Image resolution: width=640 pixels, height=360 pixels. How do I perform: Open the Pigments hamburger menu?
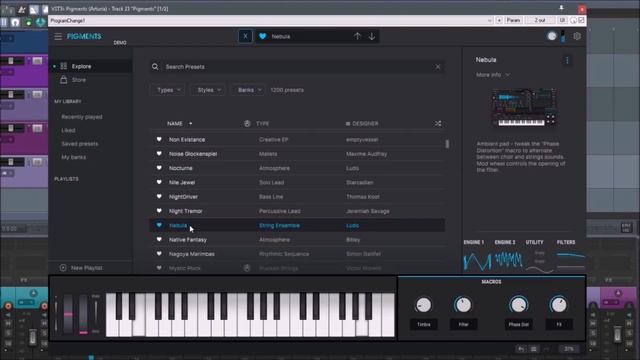coord(58,36)
